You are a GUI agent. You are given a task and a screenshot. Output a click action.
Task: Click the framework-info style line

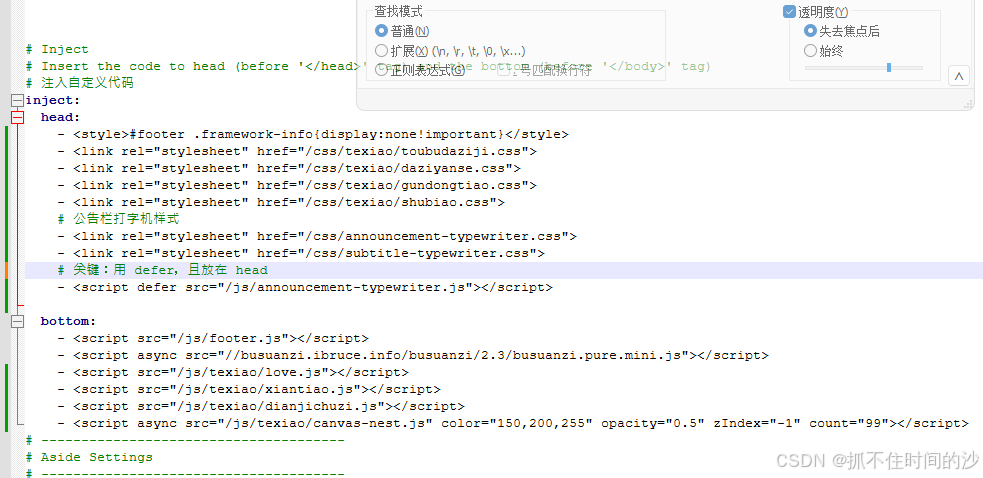click(313, 134)
